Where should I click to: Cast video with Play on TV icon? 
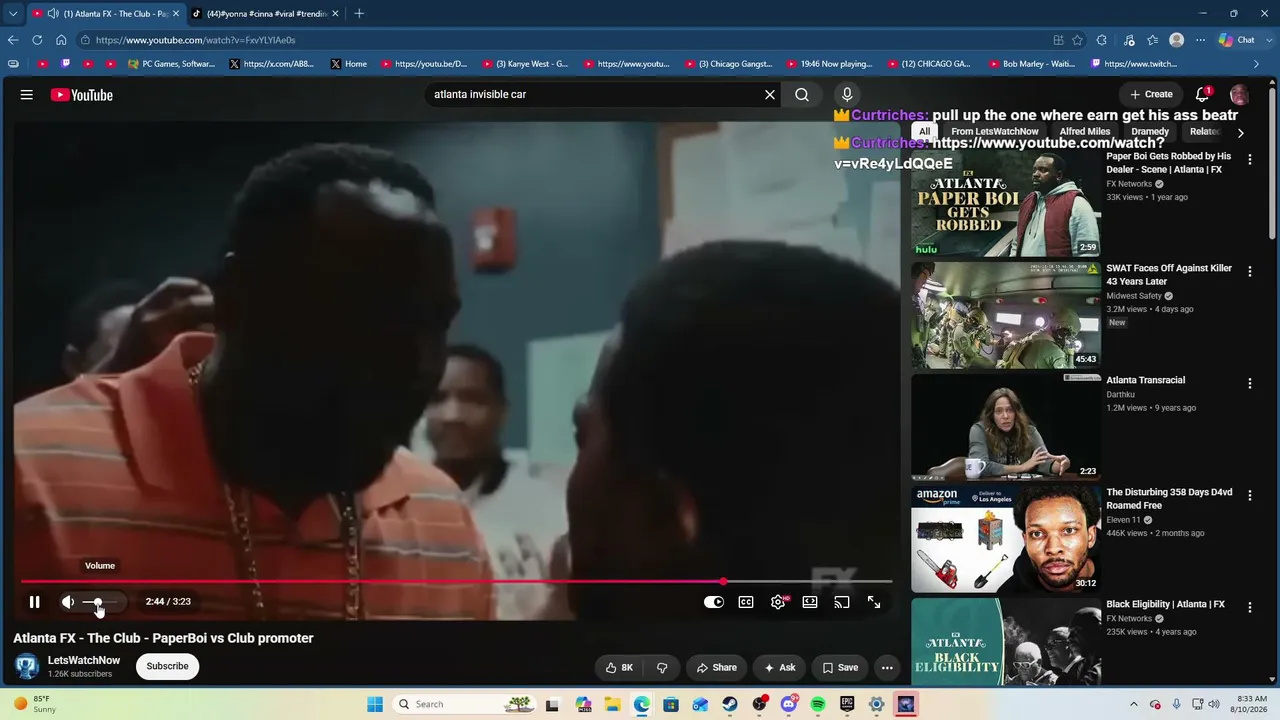click(842, 602)
